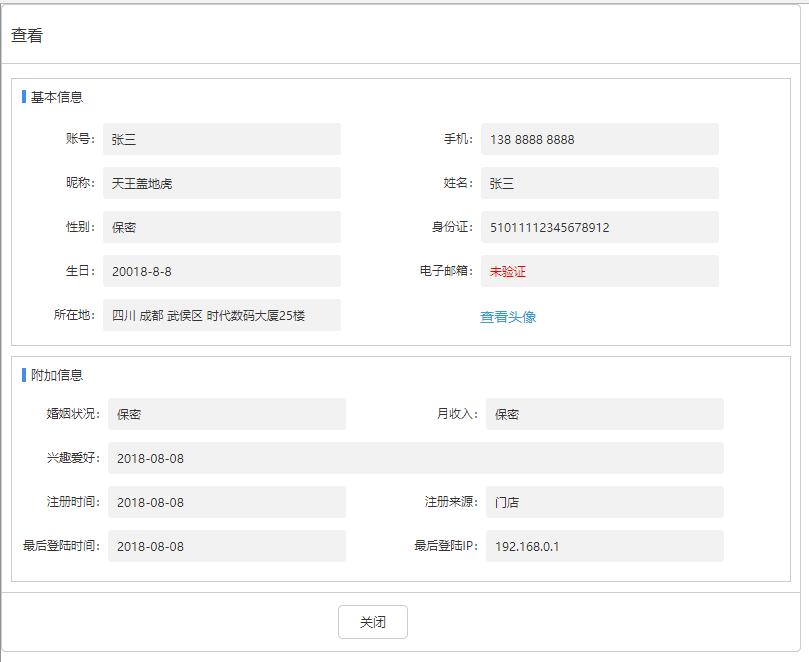809x662 pixels.
Task: Click the 昵称 field 天王盖地虎
Action: point(221,183)
